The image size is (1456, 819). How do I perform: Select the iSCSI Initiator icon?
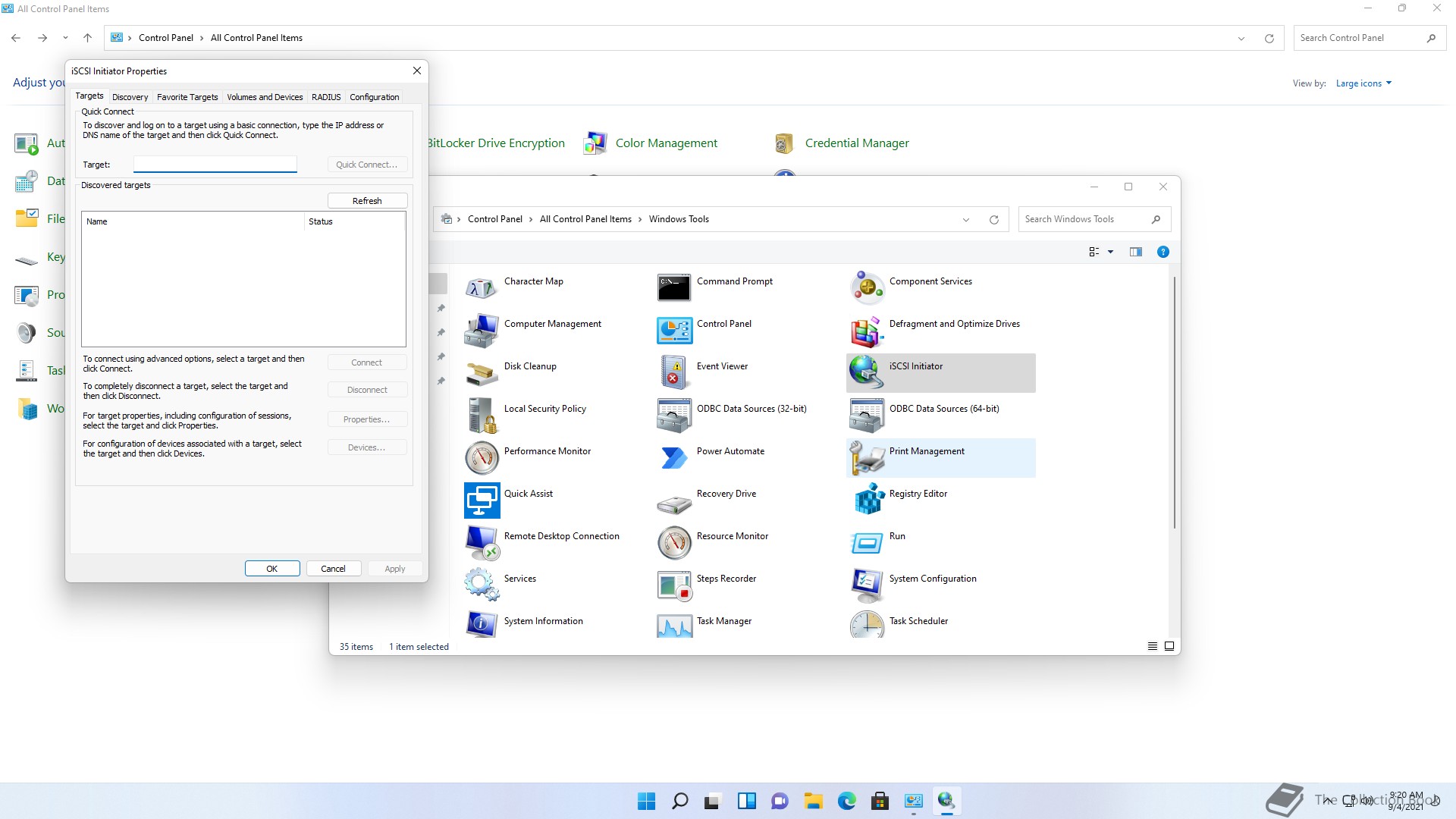(867, 373)
